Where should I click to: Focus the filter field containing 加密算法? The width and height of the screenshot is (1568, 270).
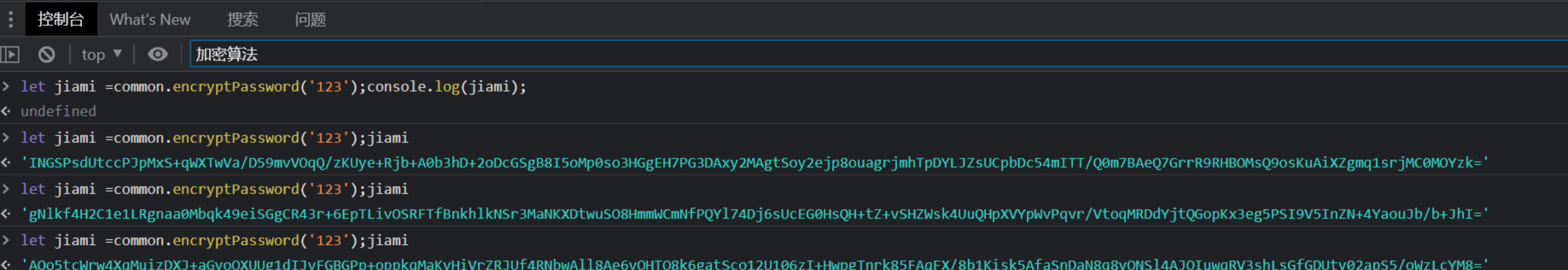click(x=879, y=54)
